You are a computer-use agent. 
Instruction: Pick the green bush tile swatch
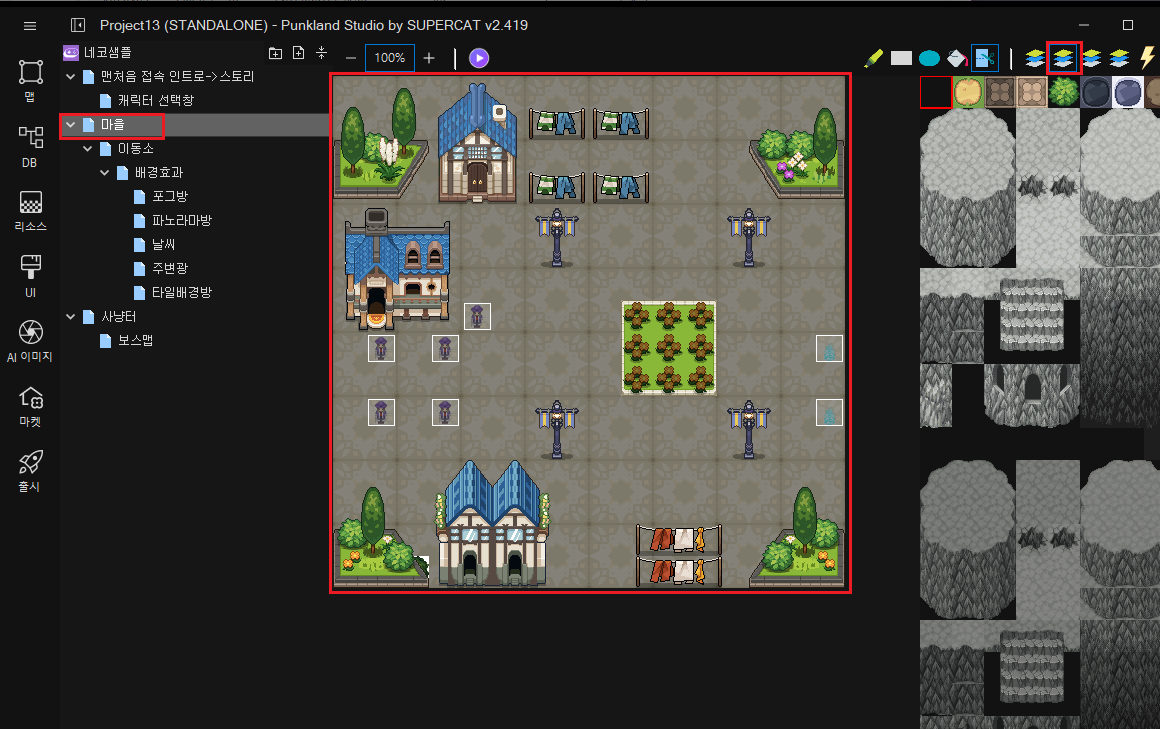point(1064,93)
